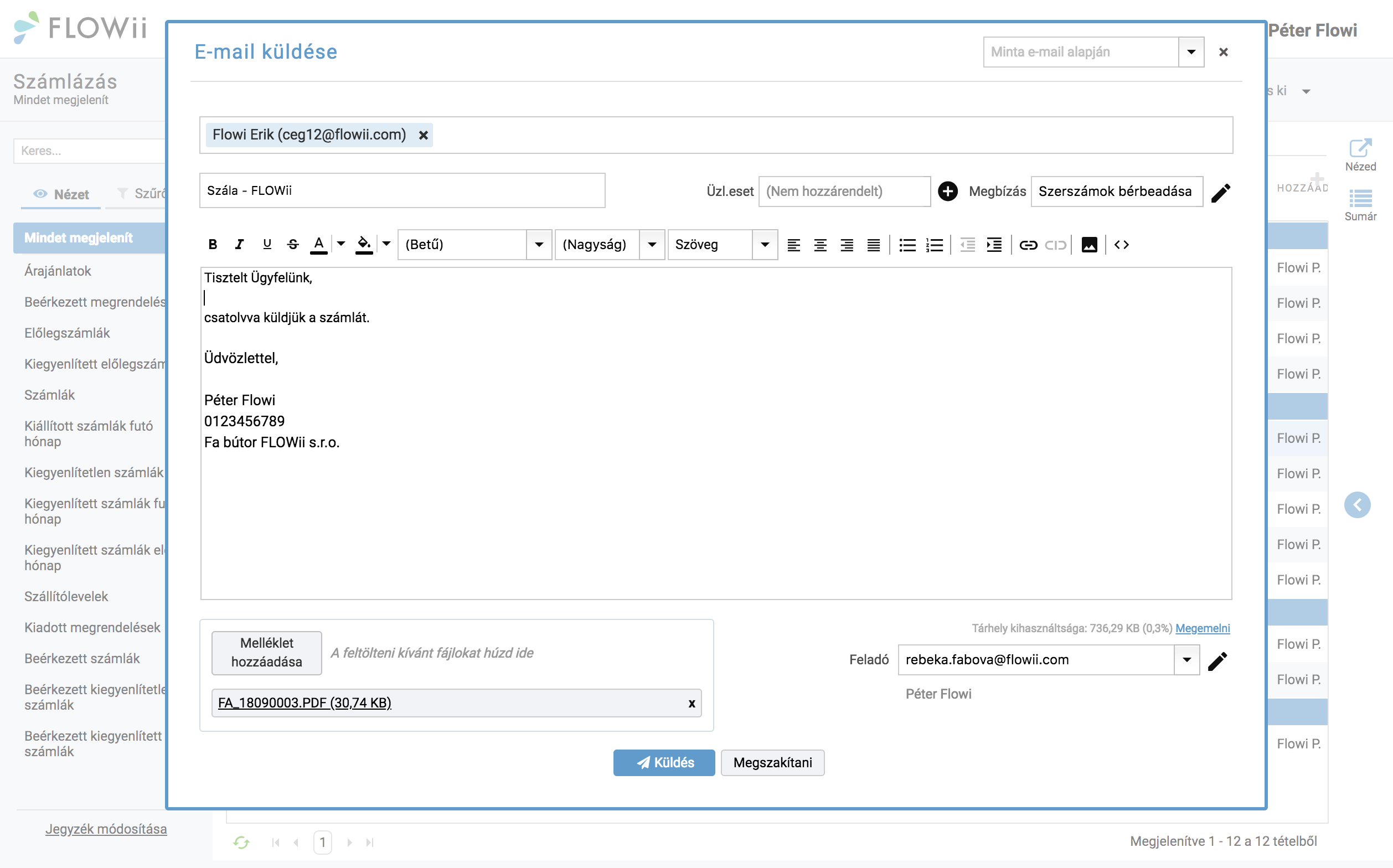Select Számlák in the sidebar
This screenshot has width=1393, height=868.
tap(49, 395)
